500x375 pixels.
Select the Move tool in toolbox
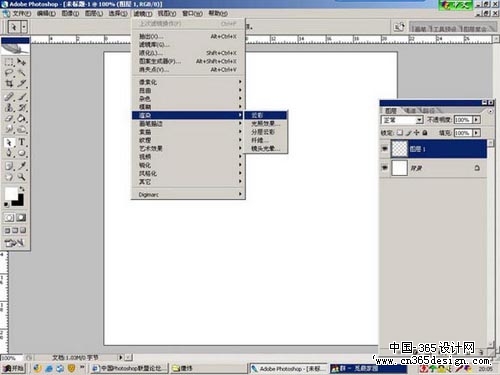point(22,62)
